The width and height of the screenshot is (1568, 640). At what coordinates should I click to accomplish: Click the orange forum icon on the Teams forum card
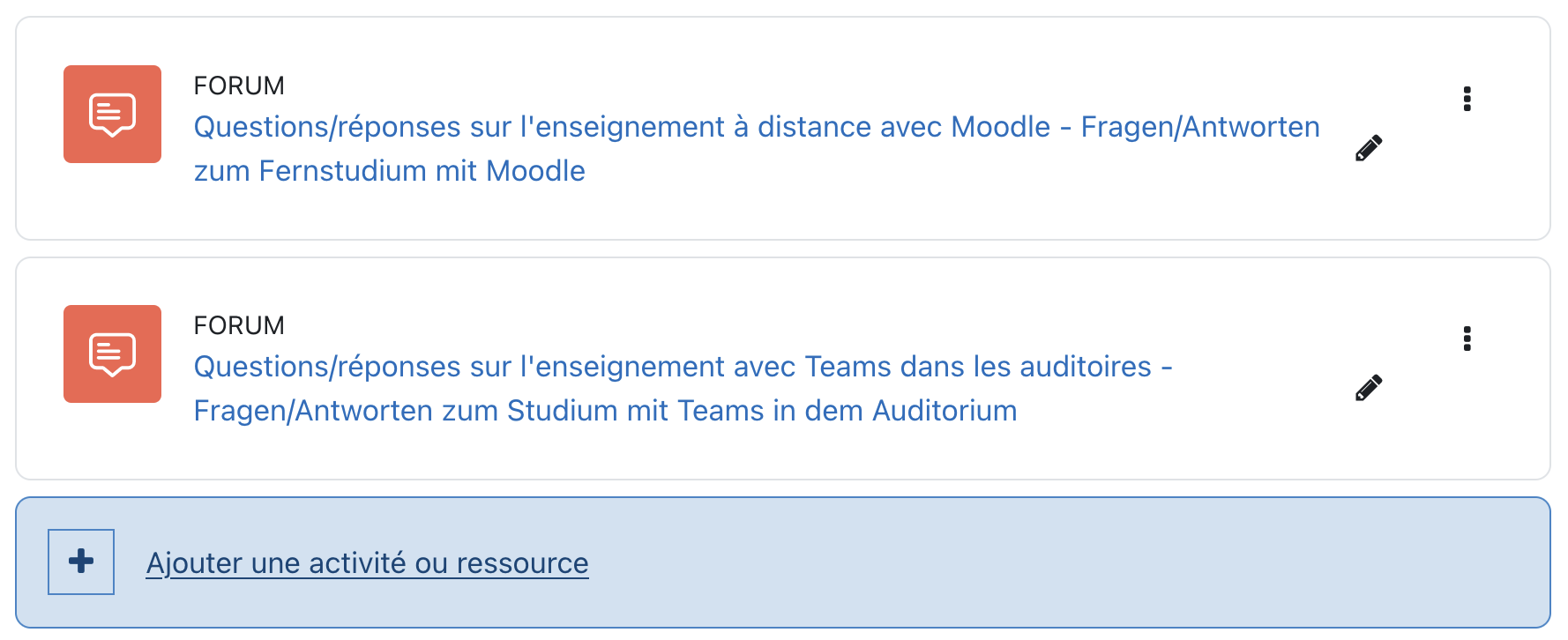pos(112,353)
